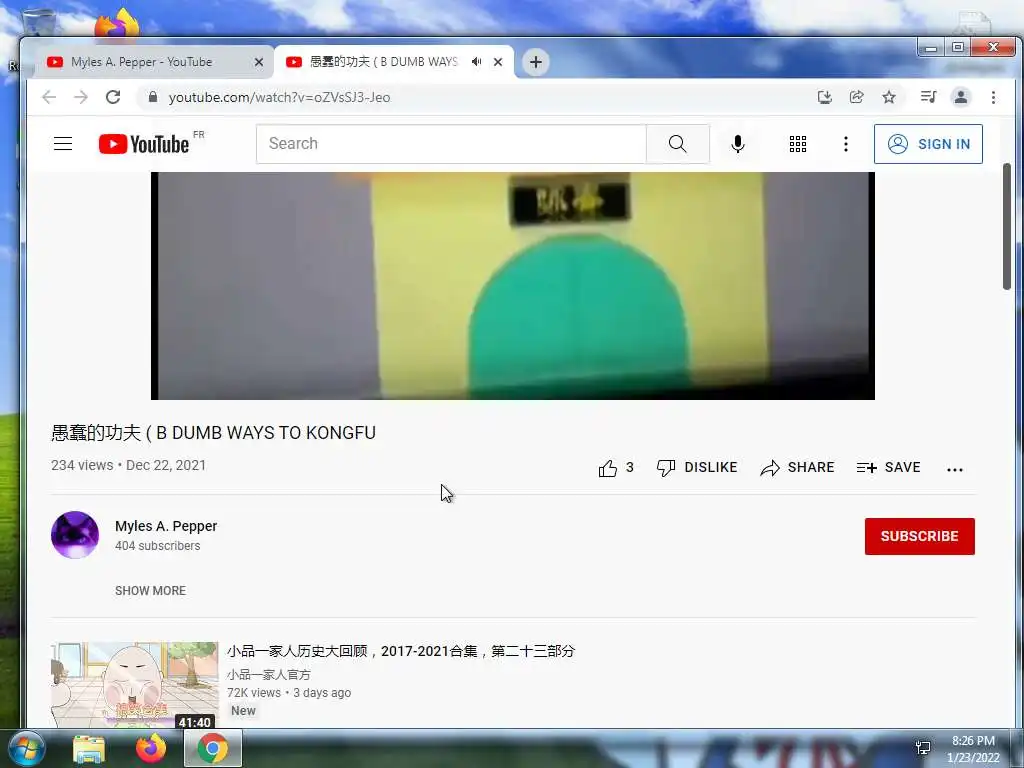Click the video title text
Viewport: 1024px width, 768px height.
pos(214,433)
